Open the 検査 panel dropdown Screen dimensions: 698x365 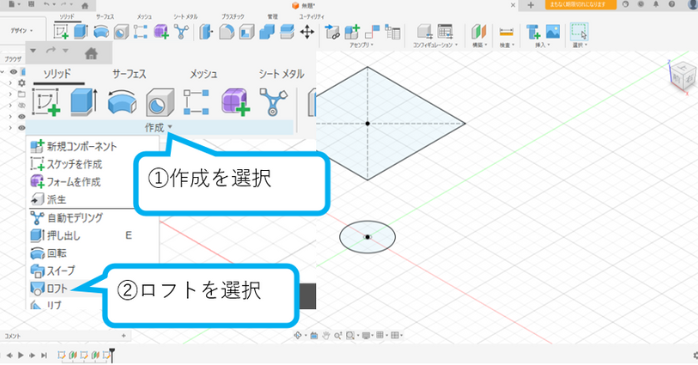pyautogui.click(x=507, y=45)
